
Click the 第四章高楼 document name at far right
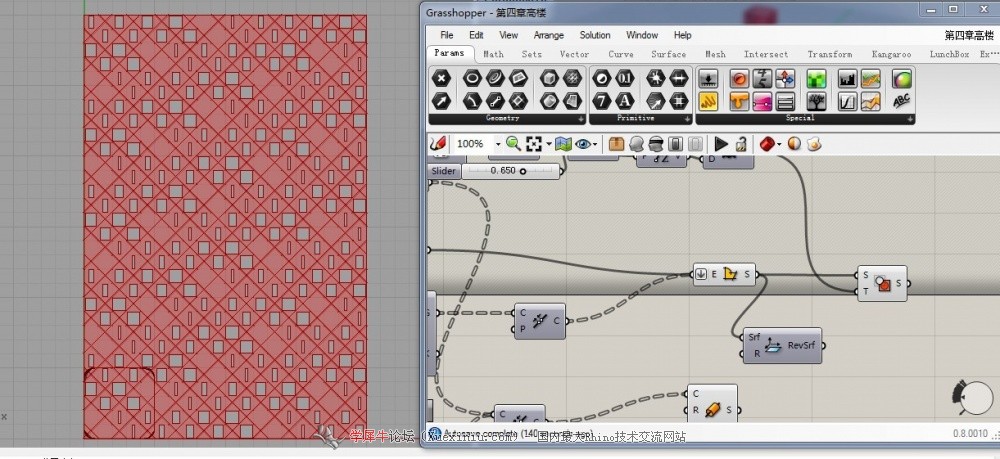[x=969, y=35]
